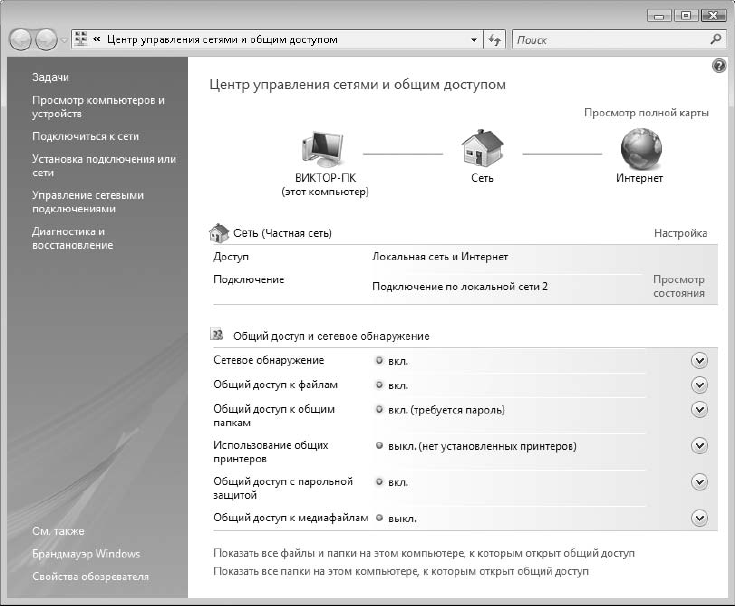Open the address bar dropdown arrow
This screenshot has height=606, width=735.
pyautogui.click(x=474, y=40)
